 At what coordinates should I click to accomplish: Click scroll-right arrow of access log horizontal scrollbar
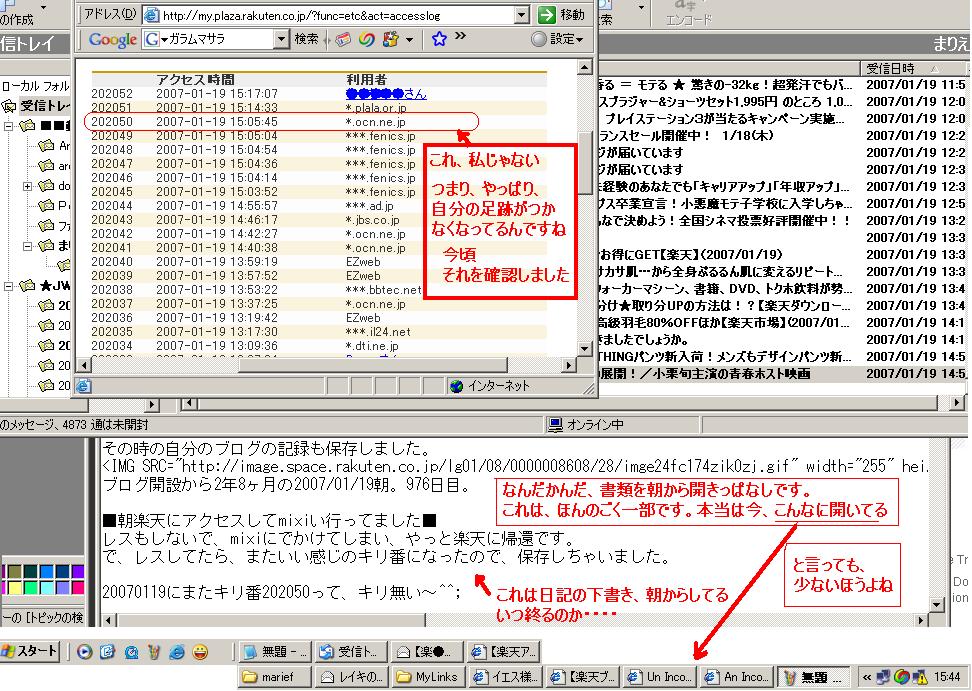click(569, 365)
